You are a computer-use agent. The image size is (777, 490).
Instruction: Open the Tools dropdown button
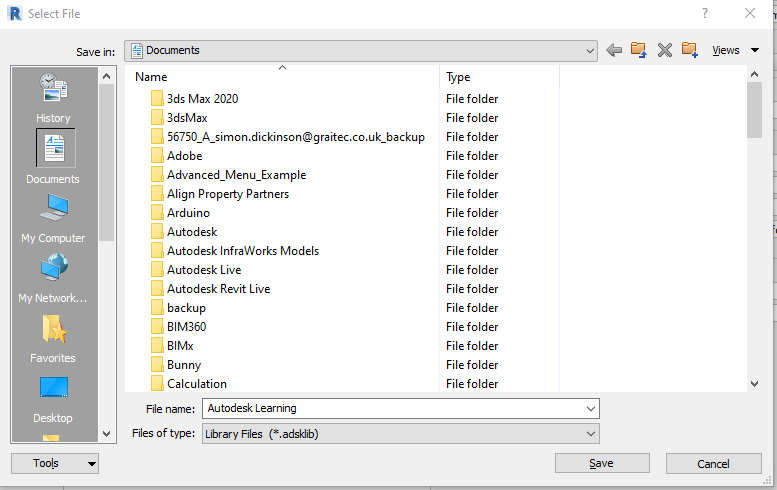click(x=55, y=463)
